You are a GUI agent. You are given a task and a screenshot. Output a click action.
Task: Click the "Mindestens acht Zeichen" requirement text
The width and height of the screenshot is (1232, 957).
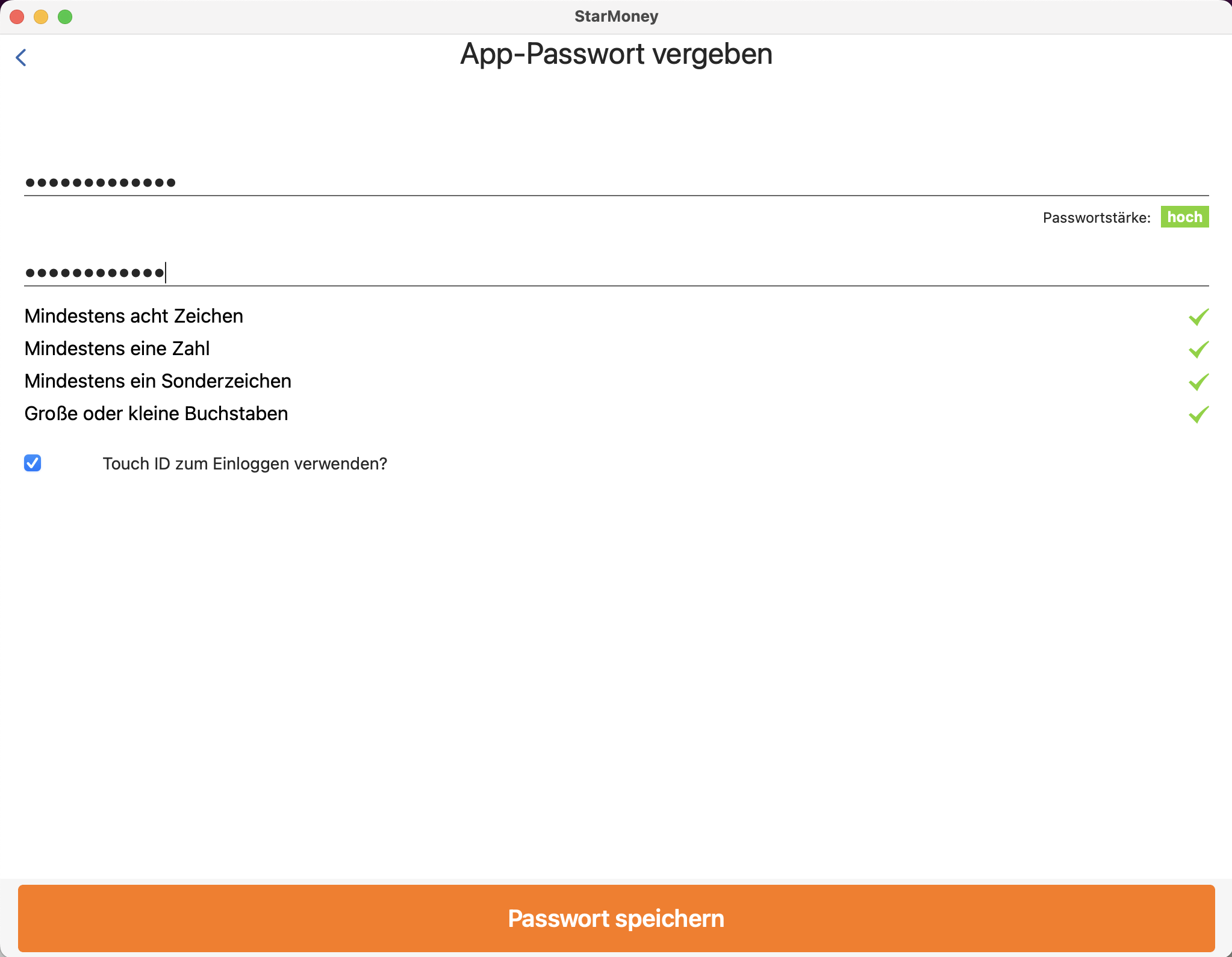tap(134, 316)
